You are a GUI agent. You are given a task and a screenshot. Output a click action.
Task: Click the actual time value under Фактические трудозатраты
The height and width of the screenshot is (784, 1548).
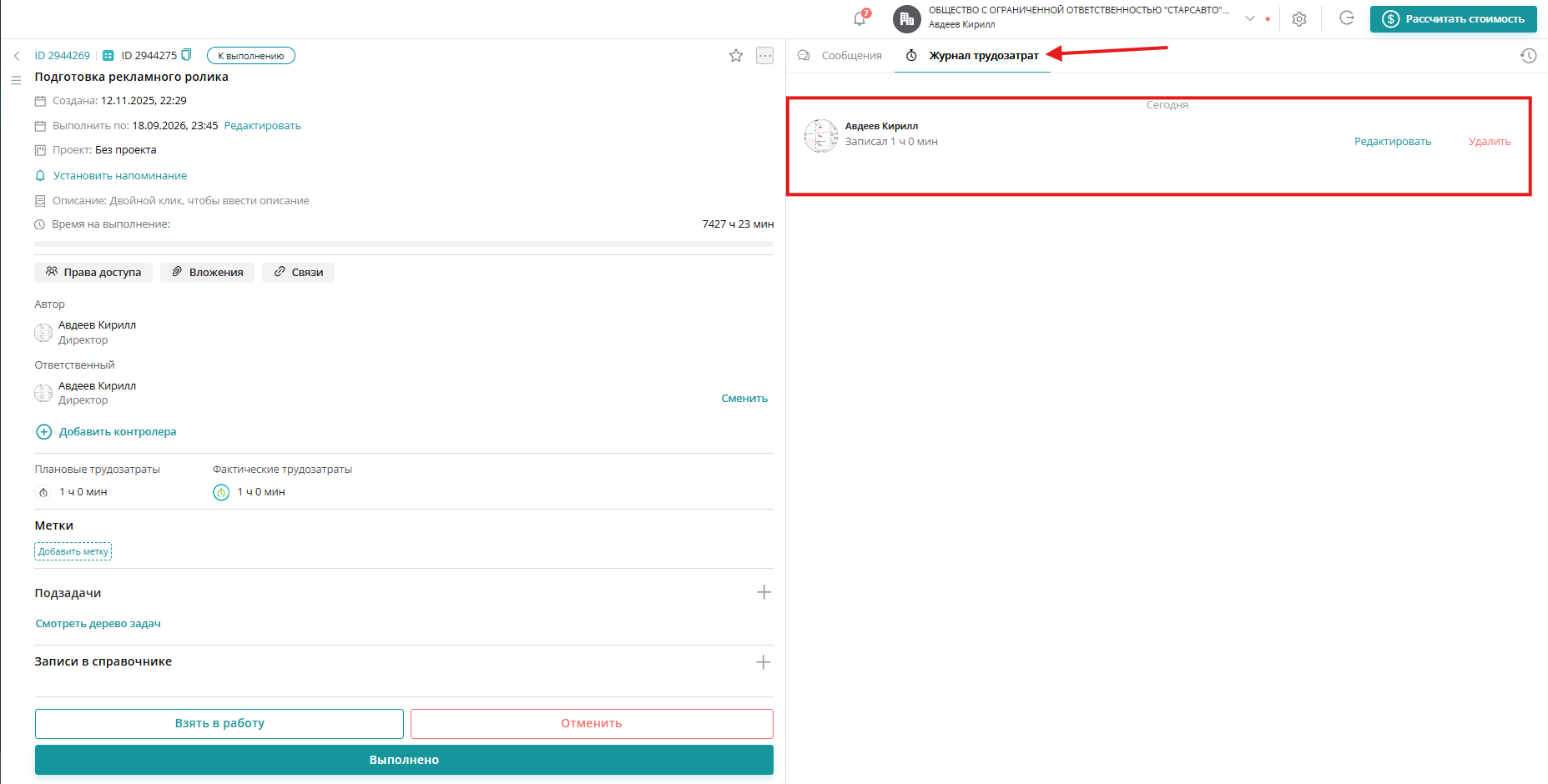pos(261,492)
